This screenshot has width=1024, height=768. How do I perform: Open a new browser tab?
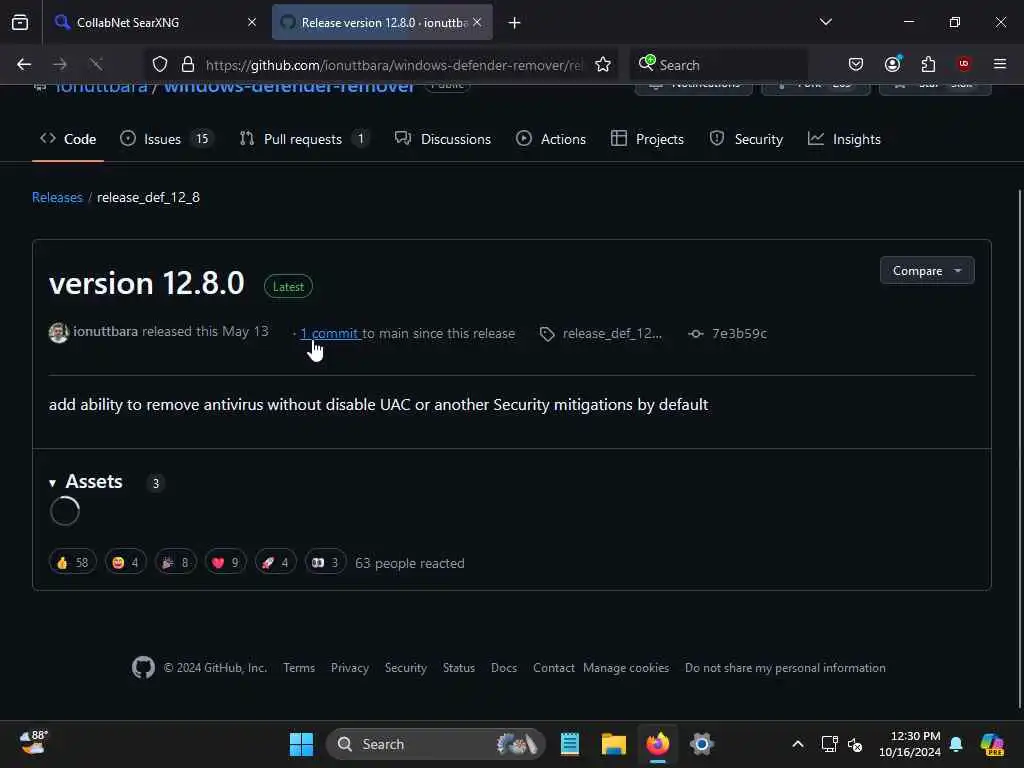point(515,23)
